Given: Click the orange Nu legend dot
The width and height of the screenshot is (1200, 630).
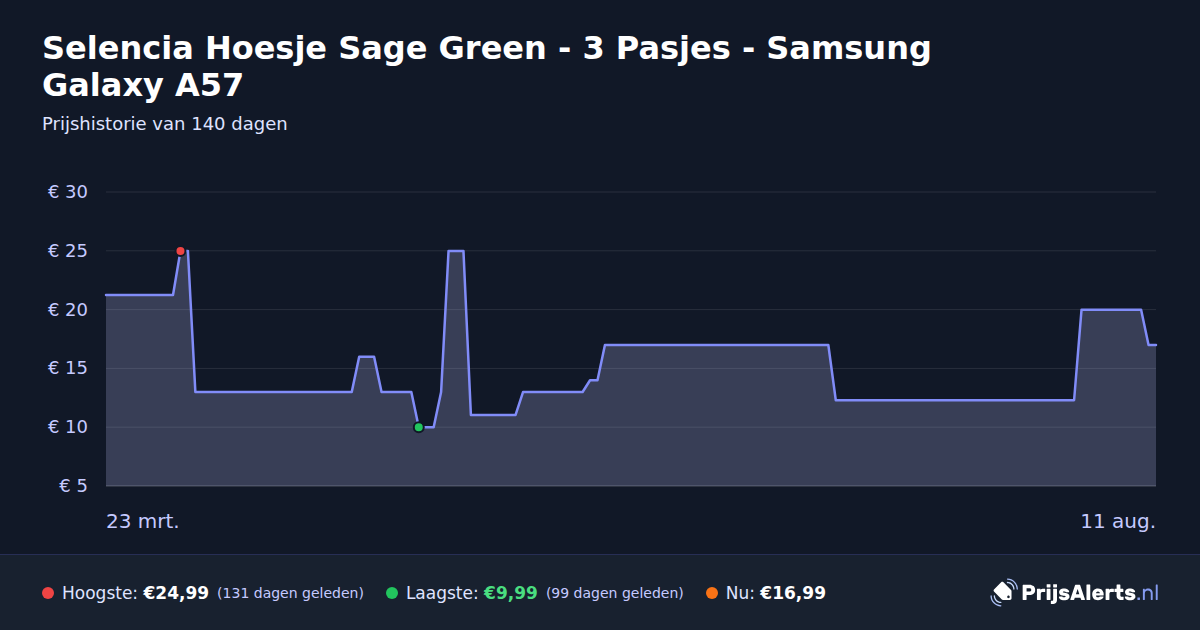Looking at the screenshot, I should (x=712, y=593).
